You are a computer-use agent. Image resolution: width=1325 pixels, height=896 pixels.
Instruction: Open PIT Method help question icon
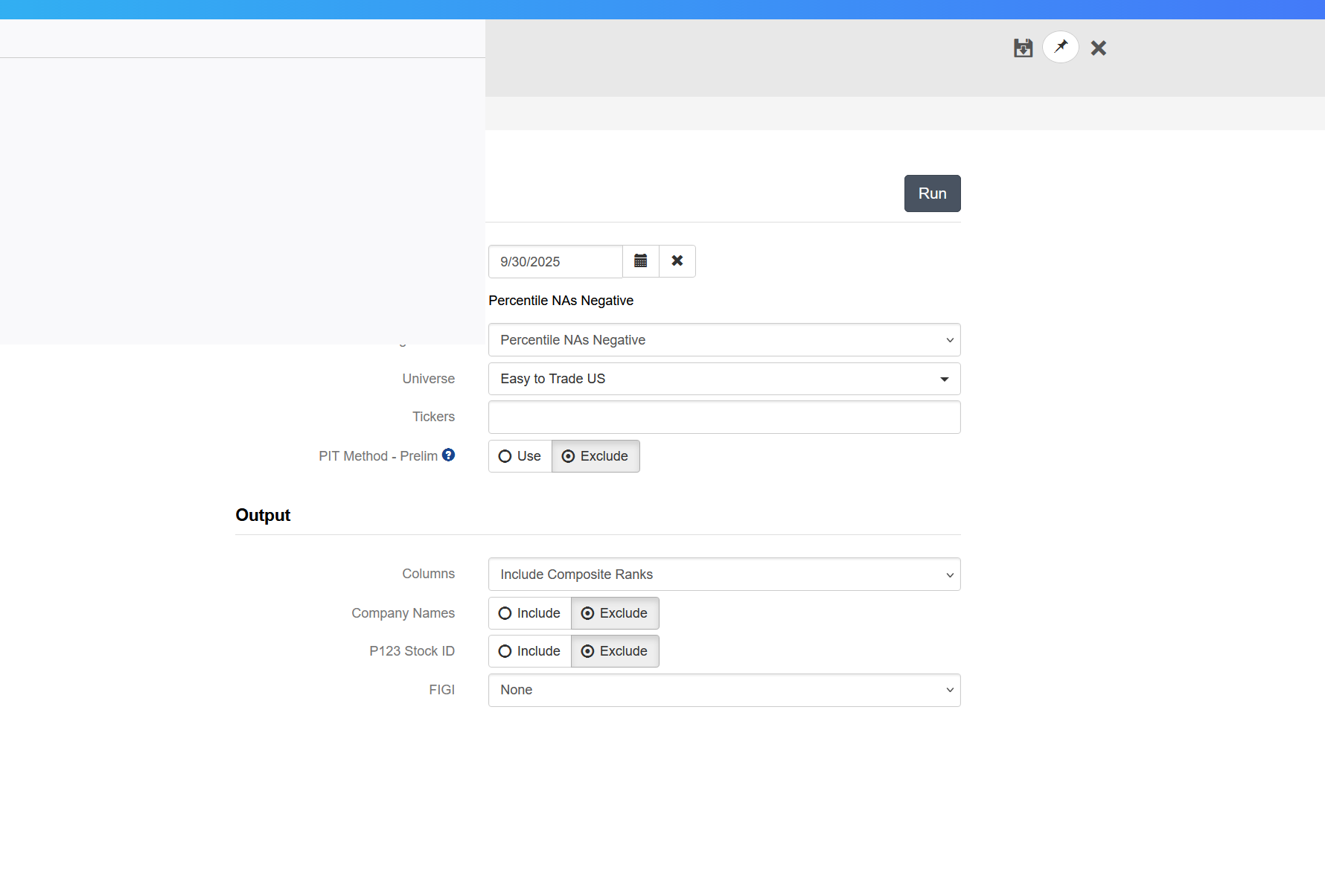[448, 455]
